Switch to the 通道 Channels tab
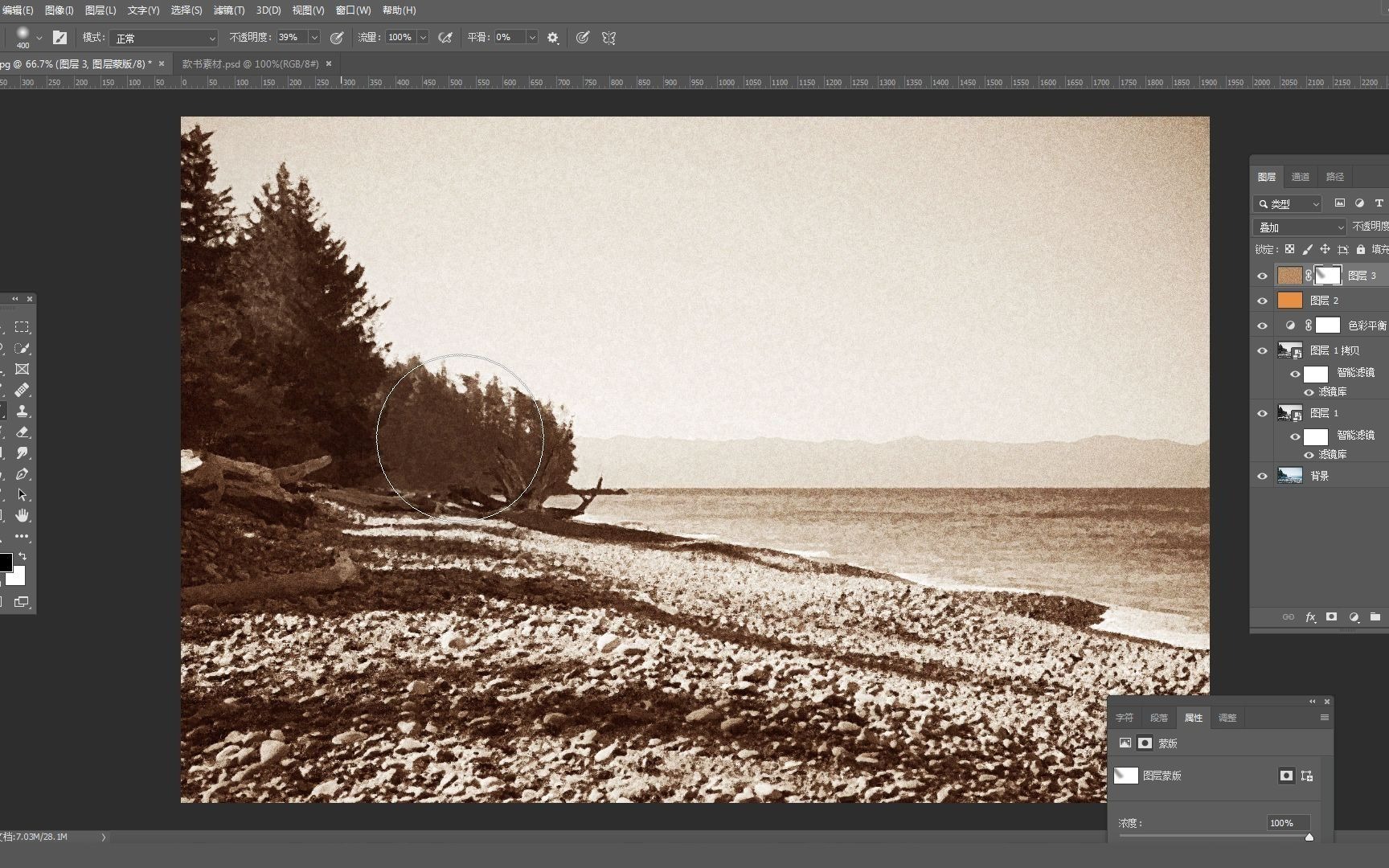 pyautogui.click(x=1301, y=176)
